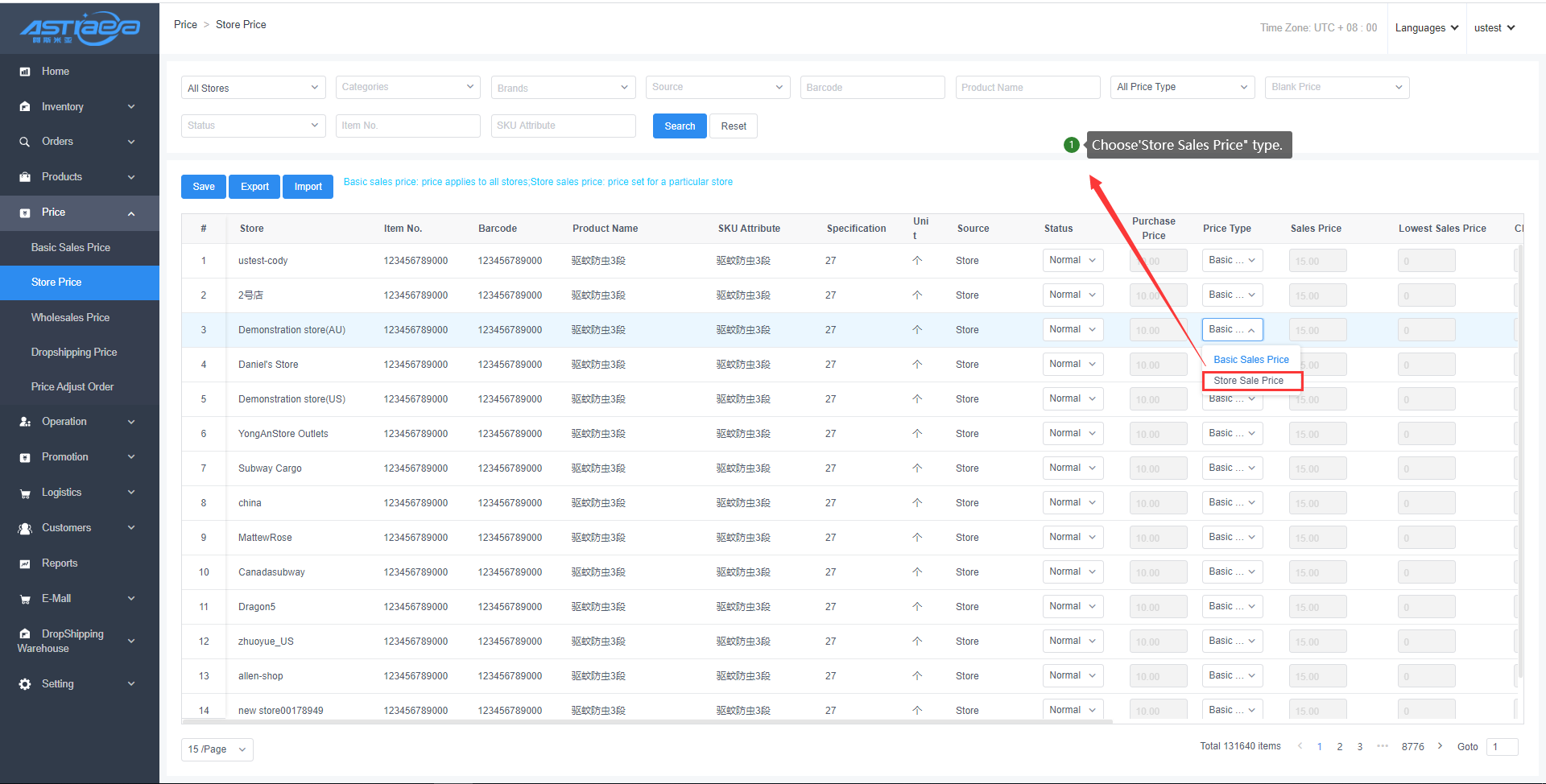The width and height of the screenshot is (1546, 784).
Task: Open Wholesales Price in sidebar
Action: tap(70, 318)
